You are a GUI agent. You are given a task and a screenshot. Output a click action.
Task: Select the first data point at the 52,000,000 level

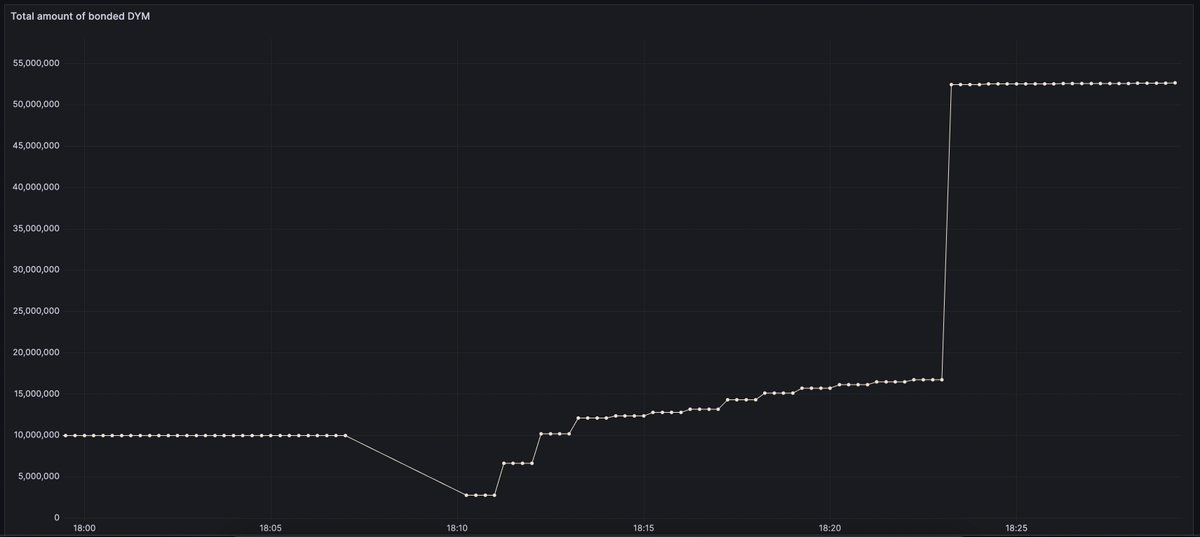(951, 84)
